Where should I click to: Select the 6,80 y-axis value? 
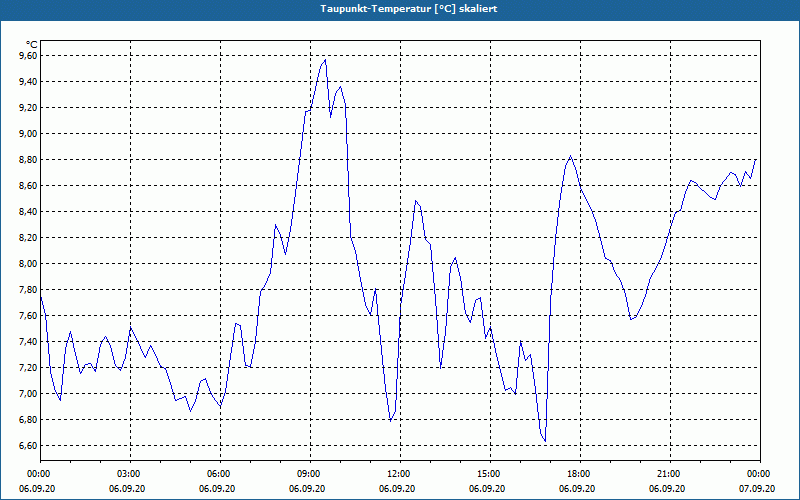(x=27, y=420)
